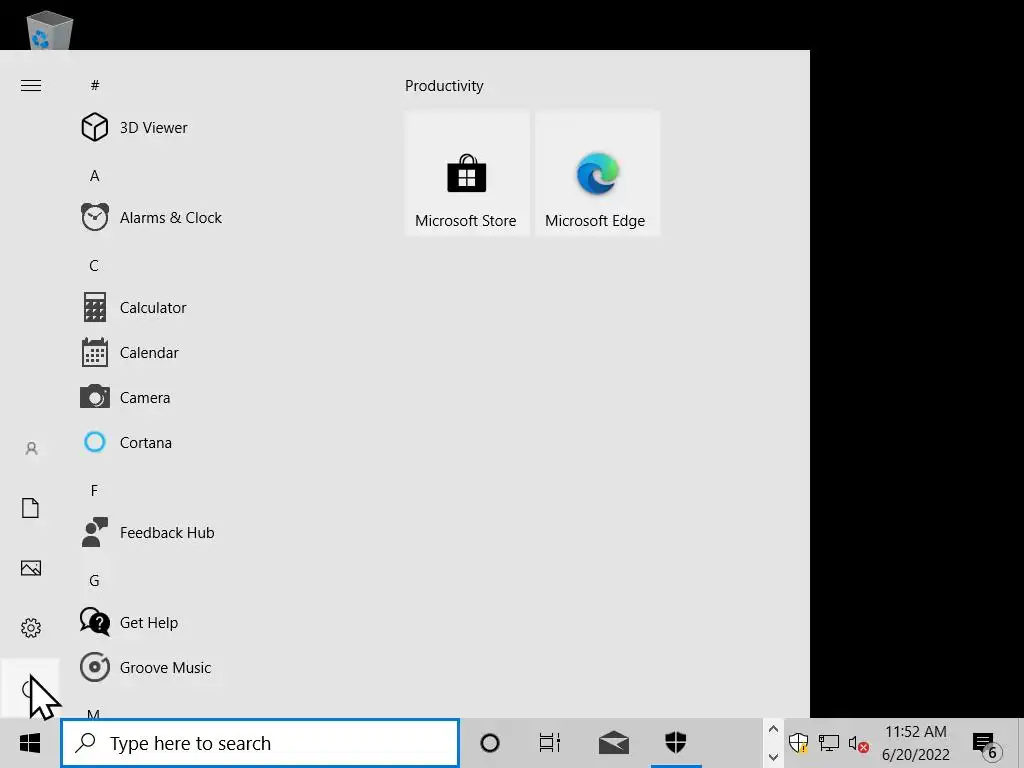1024x768 pixels.
Task: Open Cortana circle on the taskbar
Action: [x=490, y=743]
